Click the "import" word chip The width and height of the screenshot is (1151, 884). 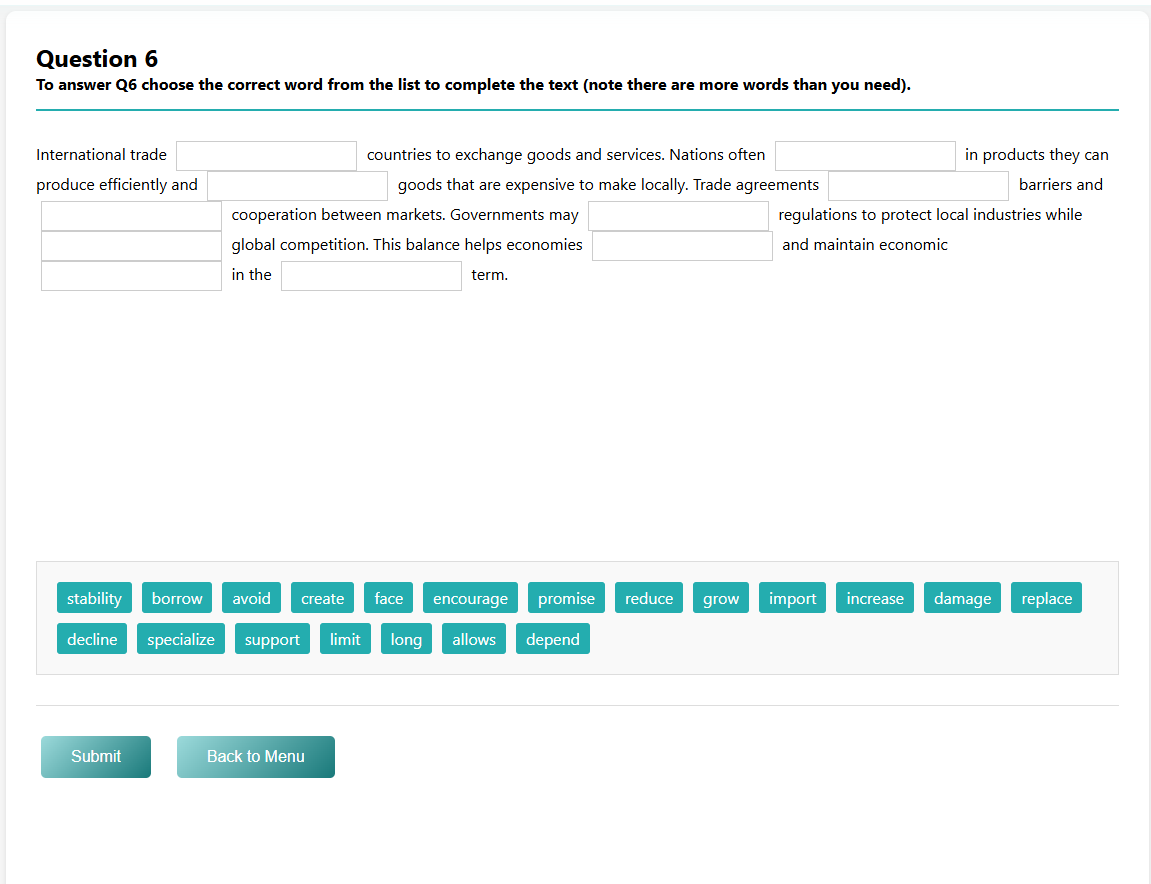[x=792, y=597]
